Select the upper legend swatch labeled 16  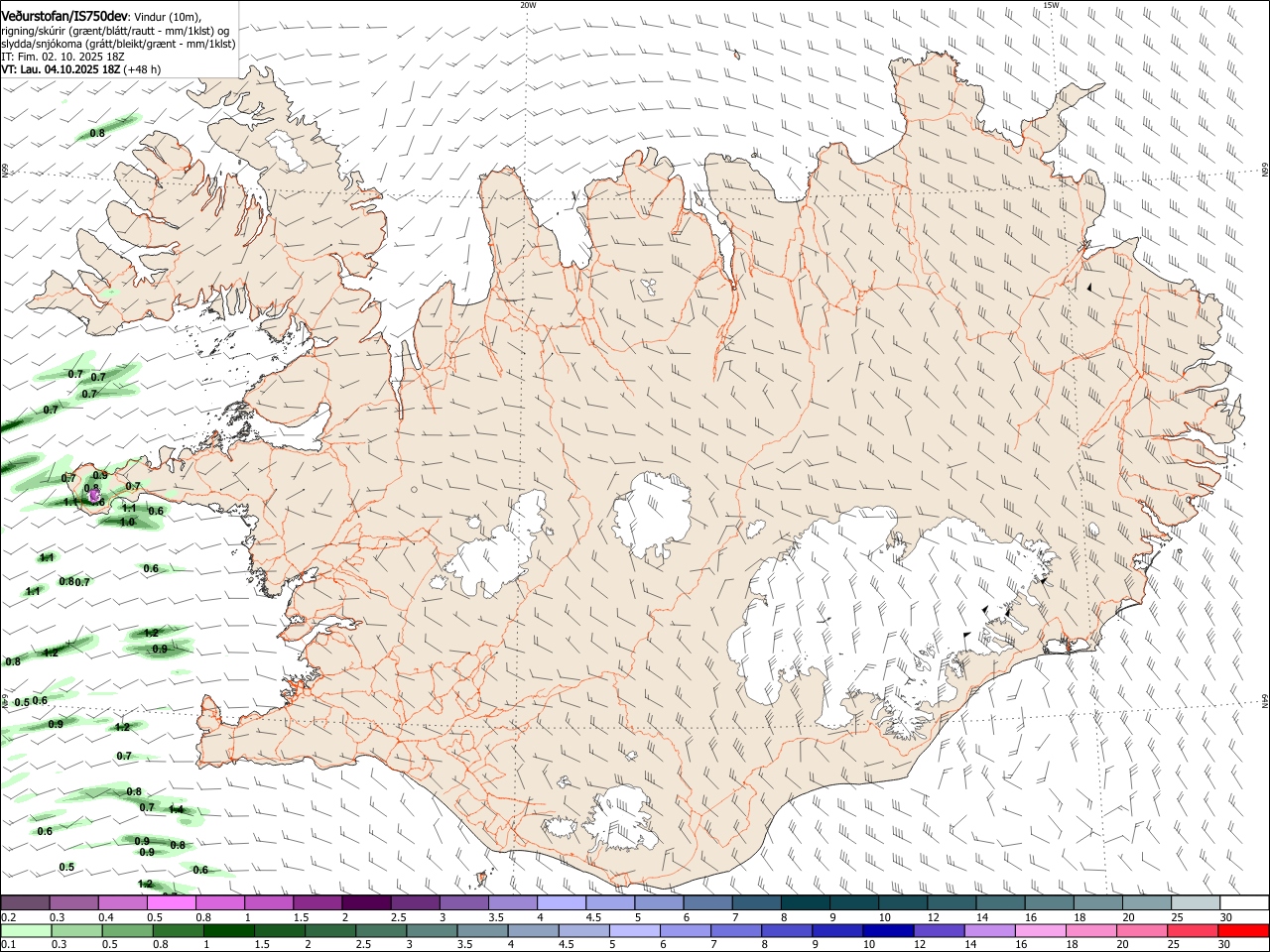[x=1049, y=902]
